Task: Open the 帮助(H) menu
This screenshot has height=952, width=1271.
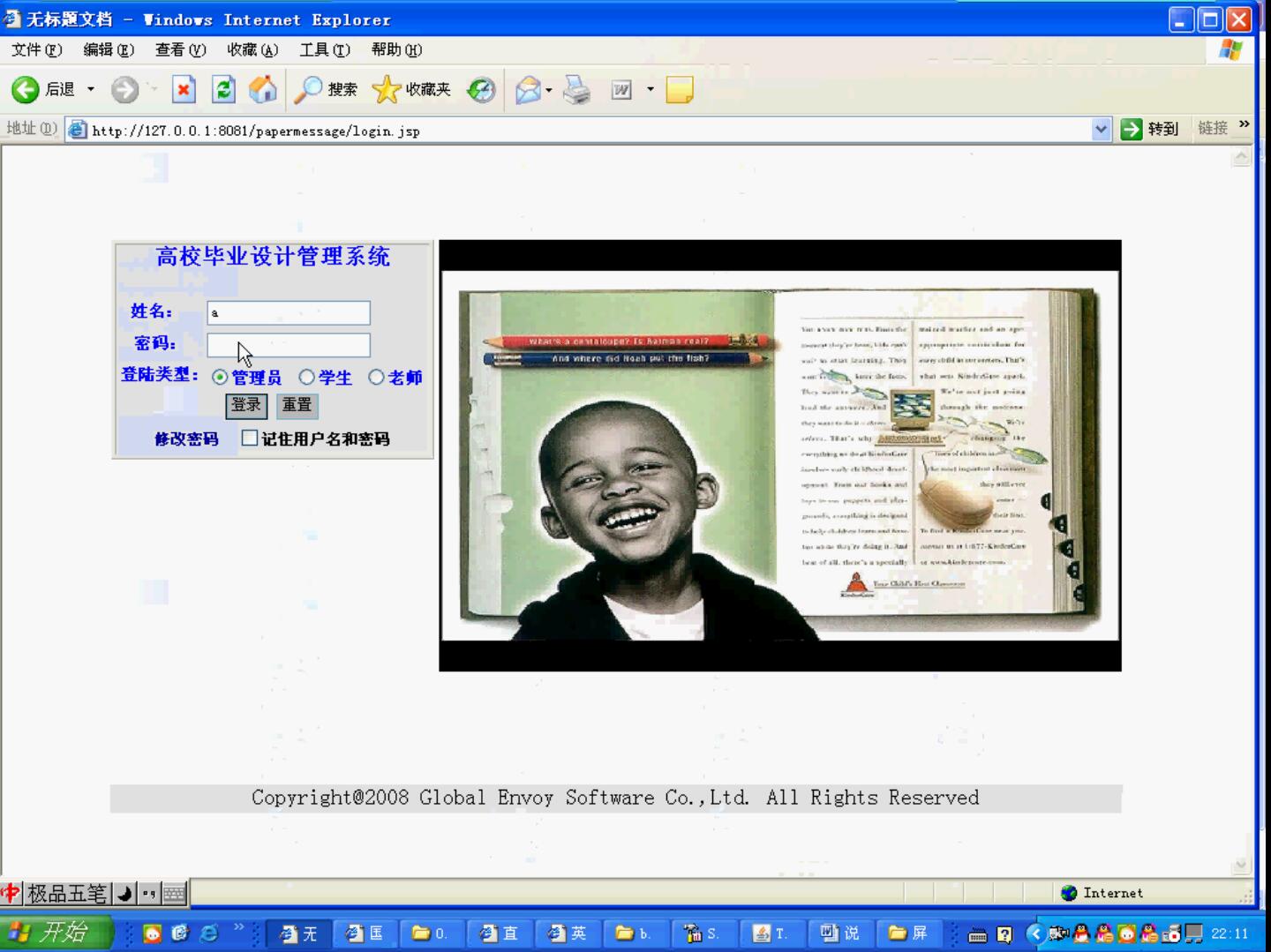Action: pyautogui.click(x=396, y=49)
